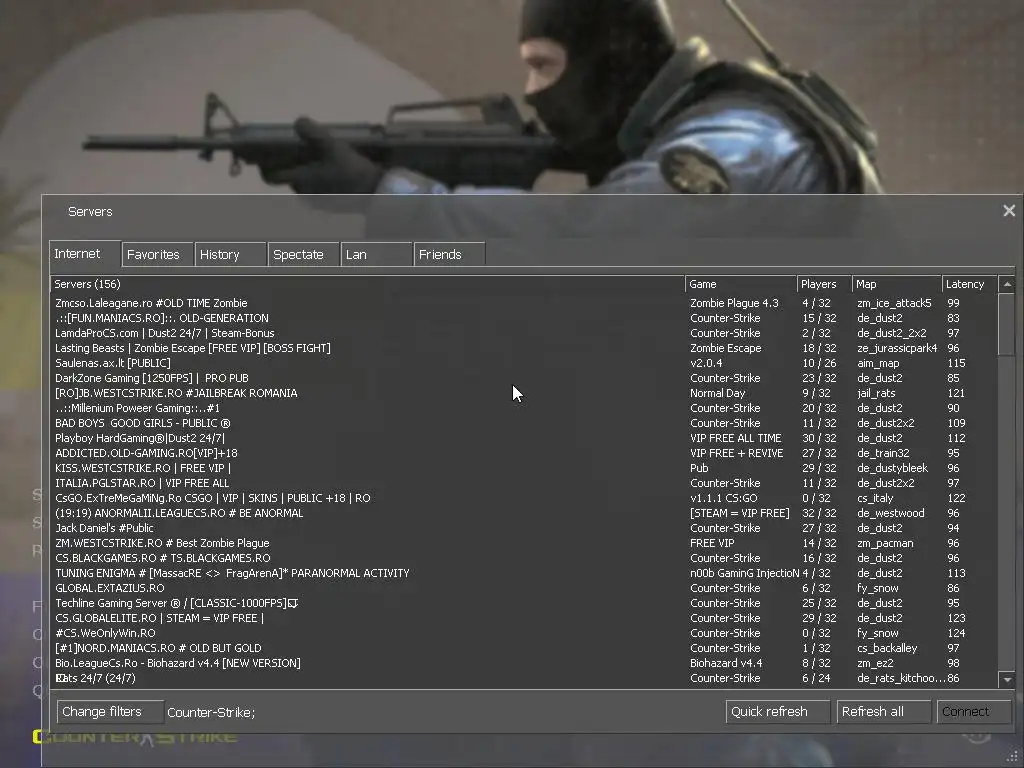This screenshot has height=768, width=1024.
Task: Click the de_westwood map cell
Action: [891, 513]
